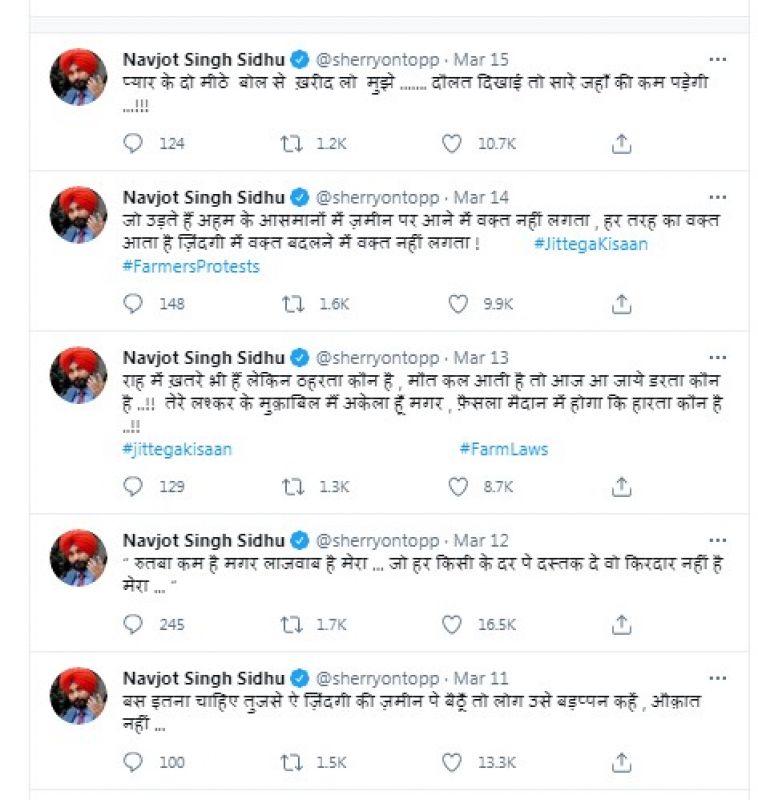Click the reply icon on the Mar 11 tweet
This screenshot has width=758, height=800.
133,762
